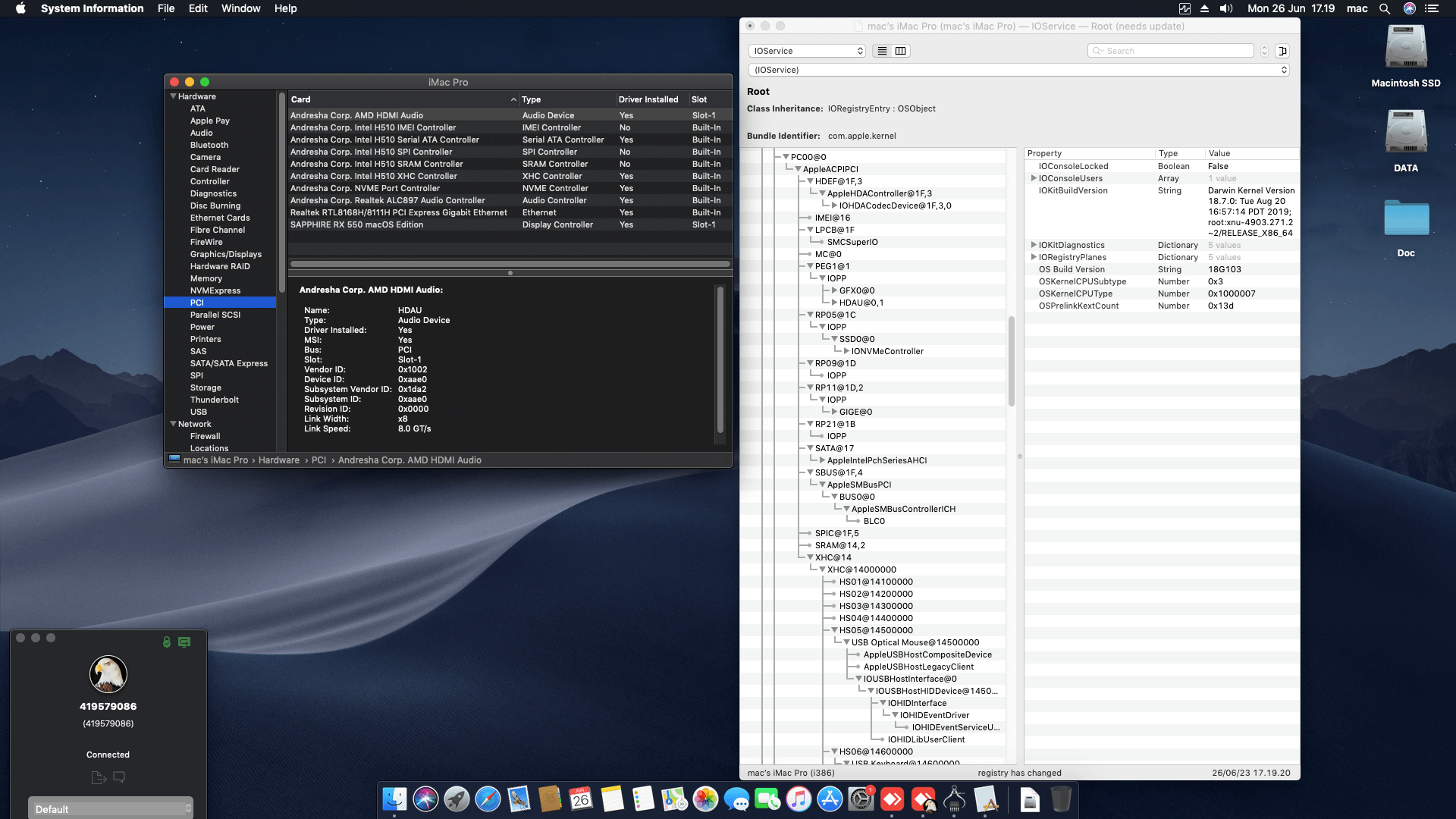
Task: Collapse the Hardware section in System Information sidebar
Action: (x=173, y=96)
